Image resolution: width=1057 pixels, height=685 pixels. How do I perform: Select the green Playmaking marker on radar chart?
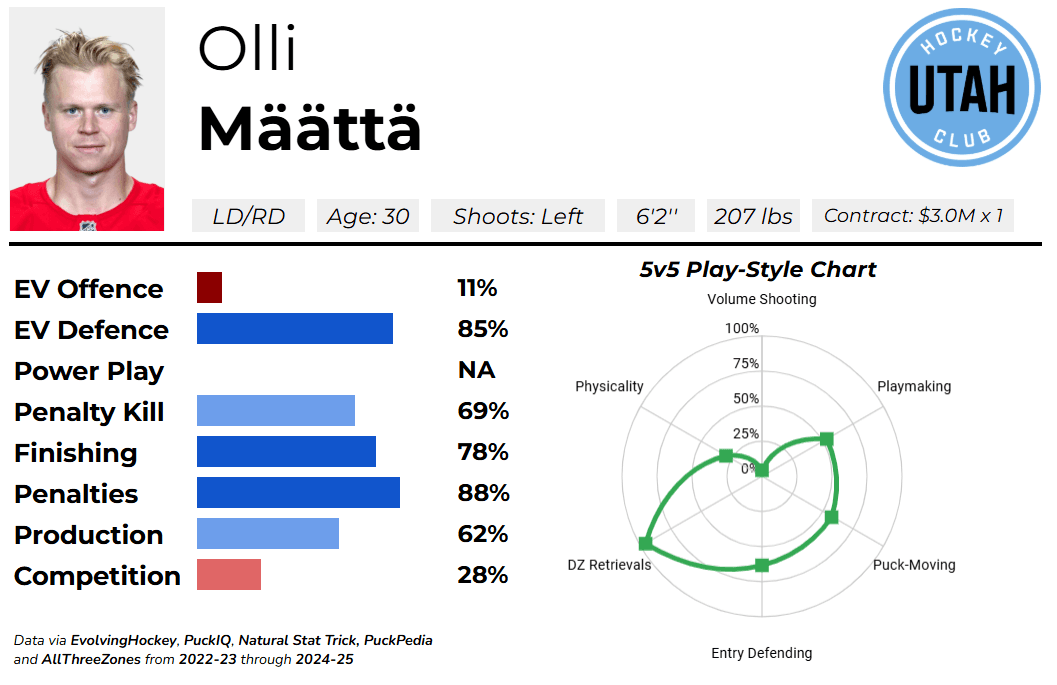(826, 438)
